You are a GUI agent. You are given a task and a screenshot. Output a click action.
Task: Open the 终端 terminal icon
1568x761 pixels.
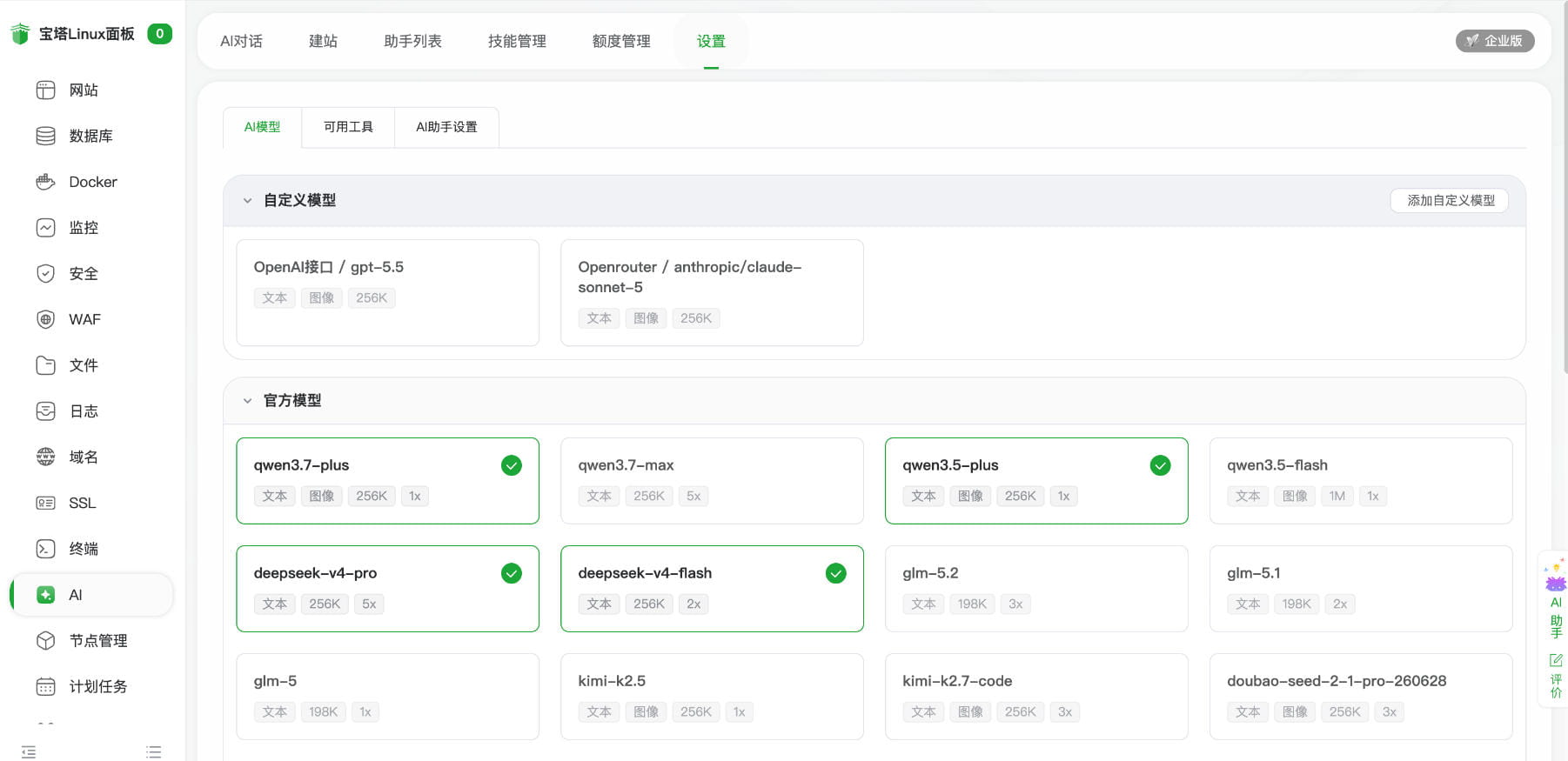(45, 549)
